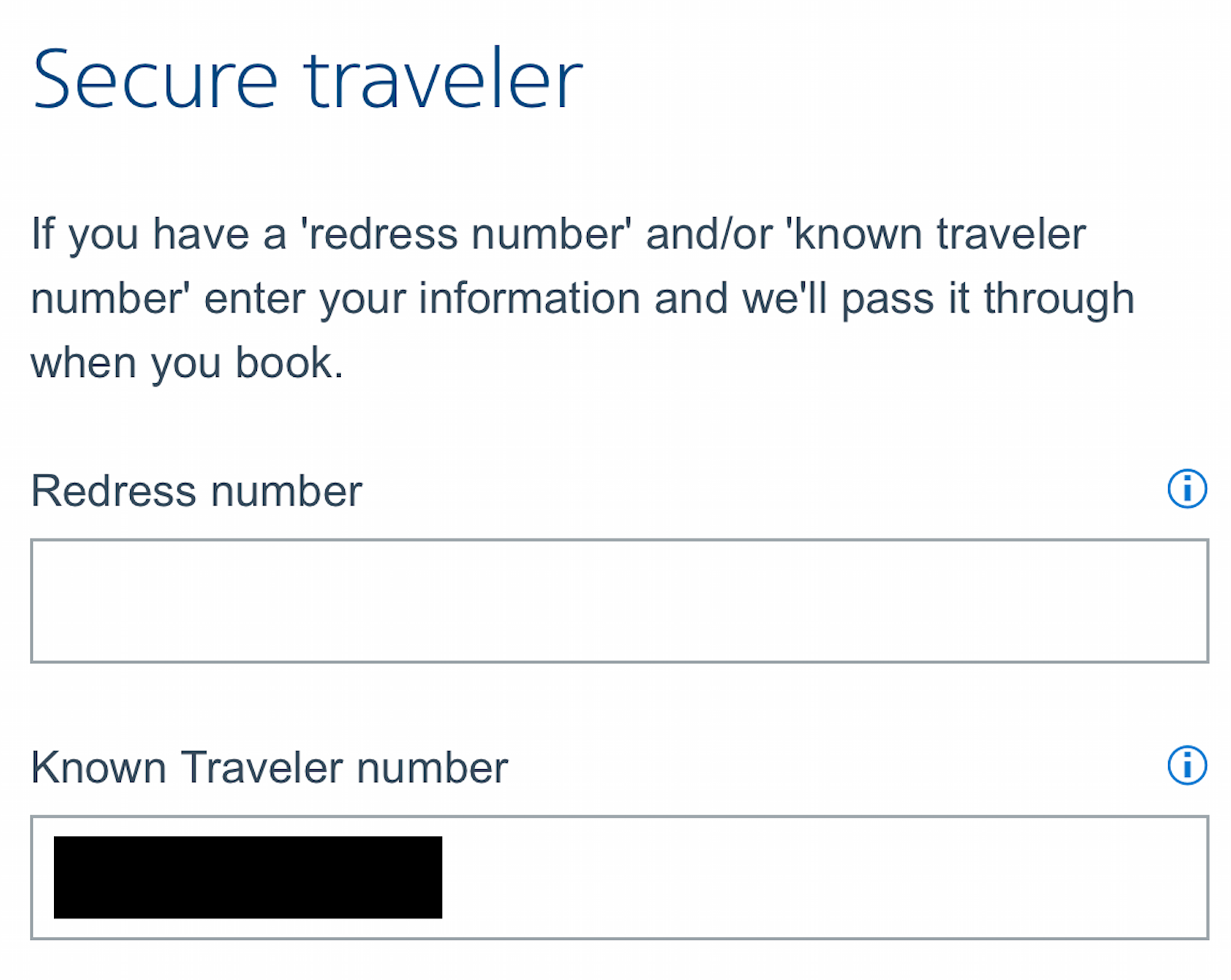Click the 'number' enter your information line
The height and width of the screenshot is (980, 1231).
pos(582,298)
